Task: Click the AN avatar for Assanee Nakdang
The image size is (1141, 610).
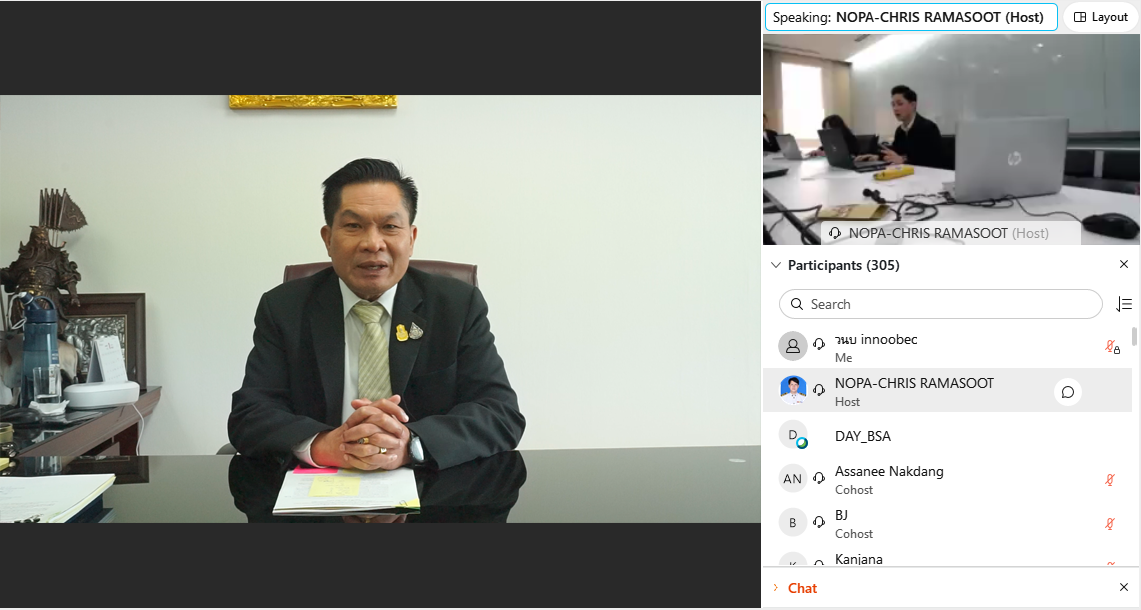Action: pos(792,478)
